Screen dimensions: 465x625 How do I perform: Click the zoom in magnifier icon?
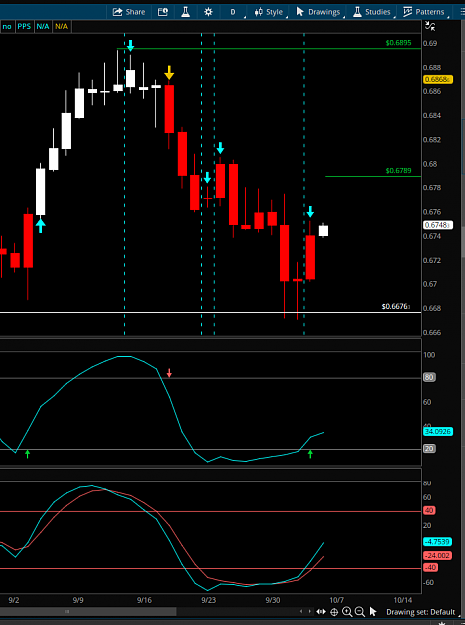pyautogui.click(x=347, y=611)
